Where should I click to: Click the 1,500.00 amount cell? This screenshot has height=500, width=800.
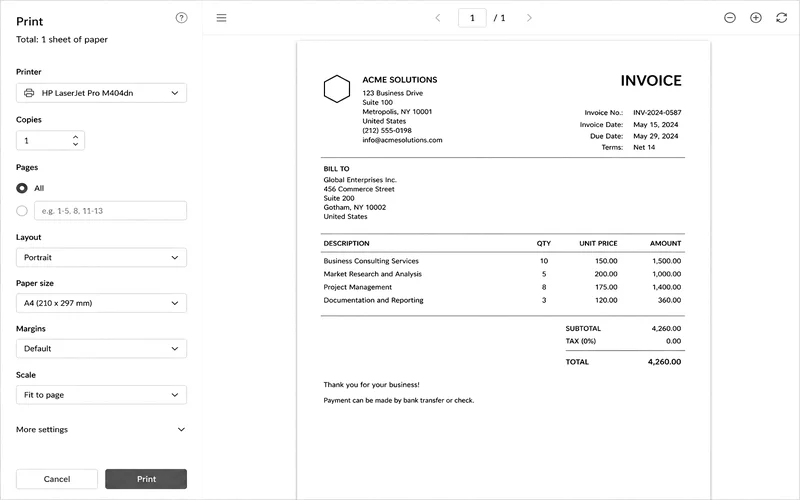666,261
